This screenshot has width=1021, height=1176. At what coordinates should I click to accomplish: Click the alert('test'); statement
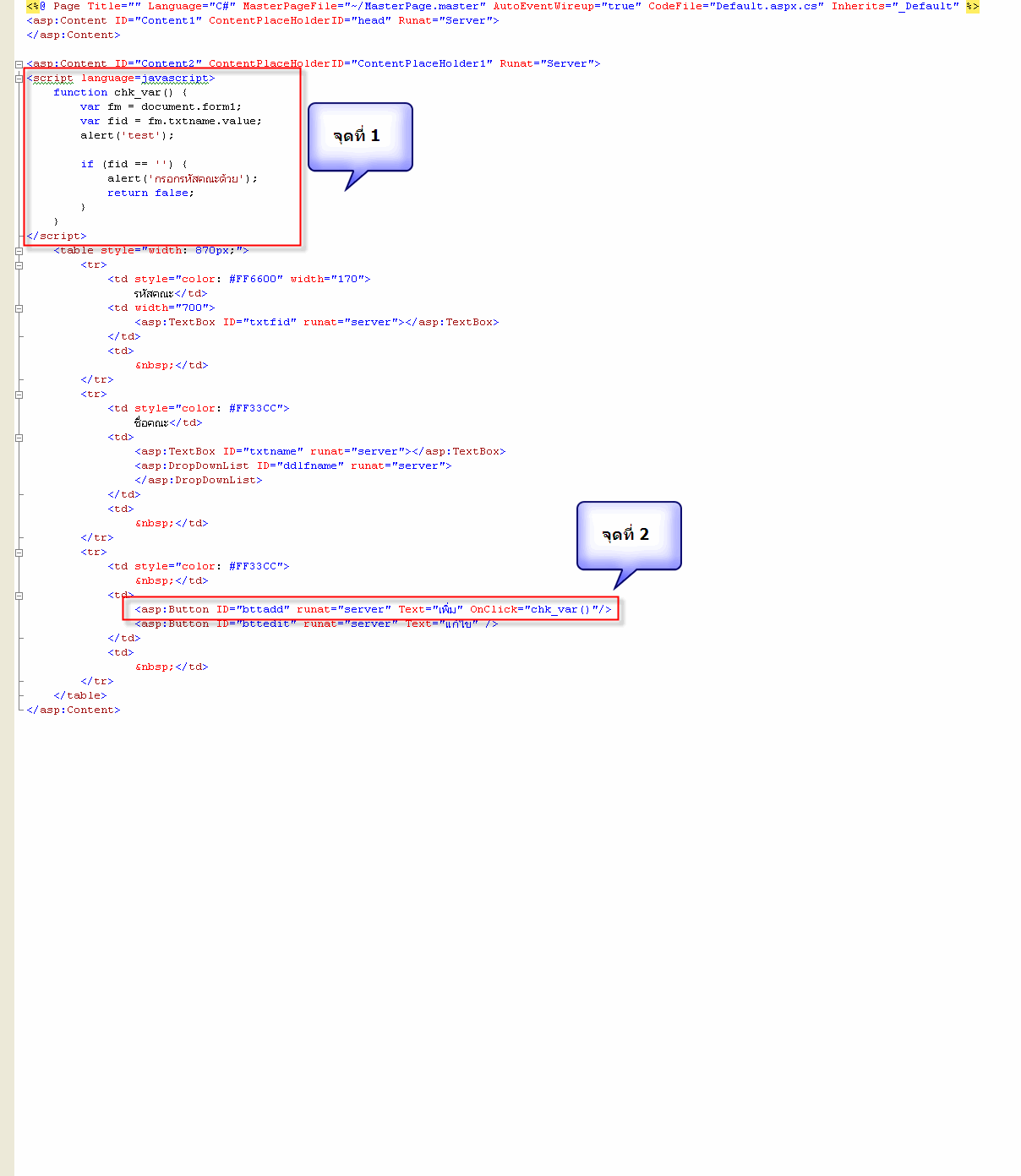pos(128,135)
